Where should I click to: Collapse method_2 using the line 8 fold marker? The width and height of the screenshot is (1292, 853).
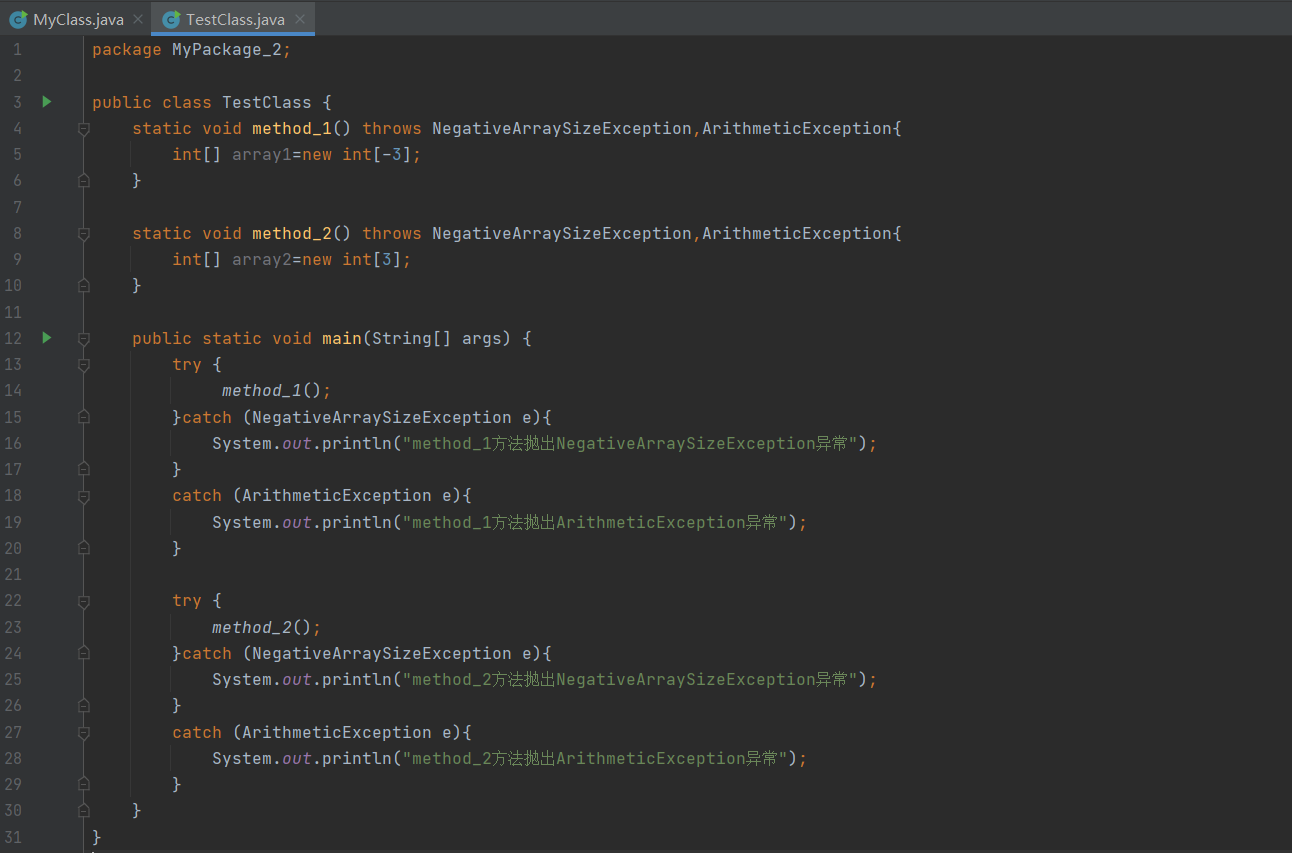(84, 233)
